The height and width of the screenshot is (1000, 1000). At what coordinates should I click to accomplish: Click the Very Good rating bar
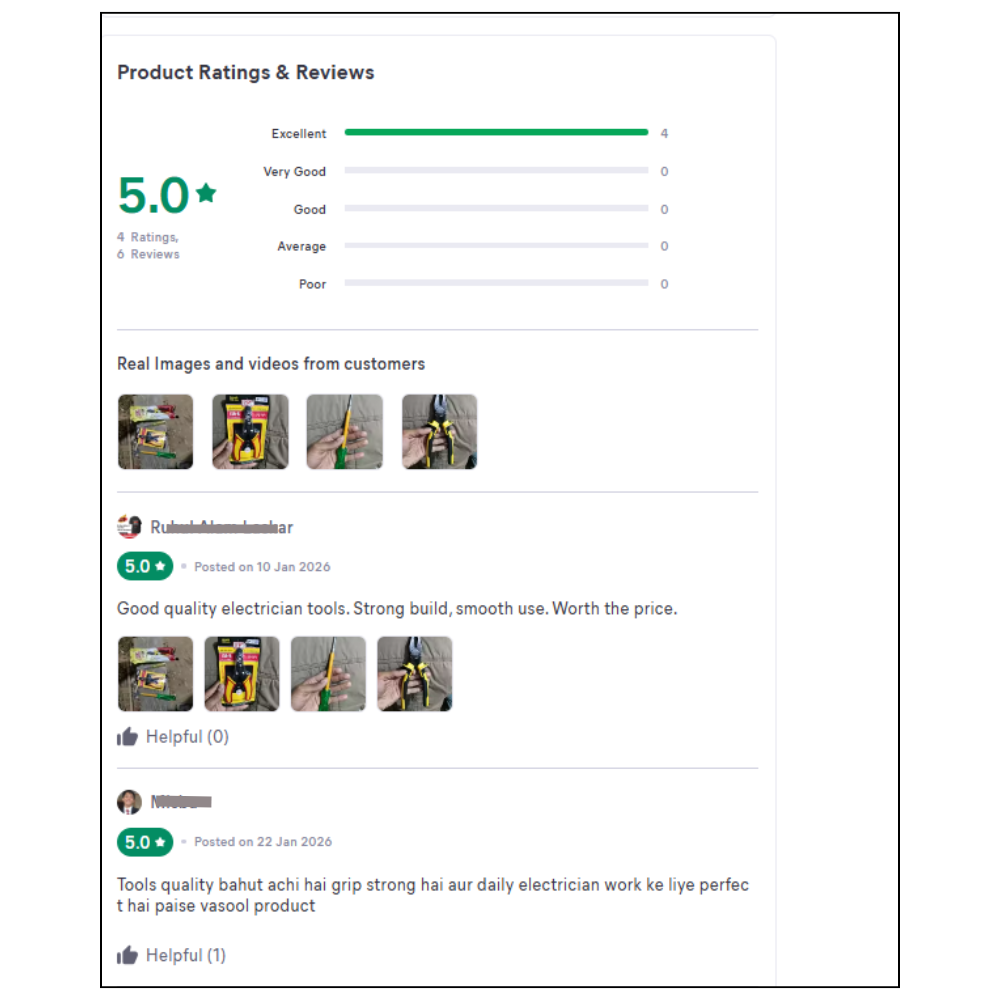[x=496, y=171]
